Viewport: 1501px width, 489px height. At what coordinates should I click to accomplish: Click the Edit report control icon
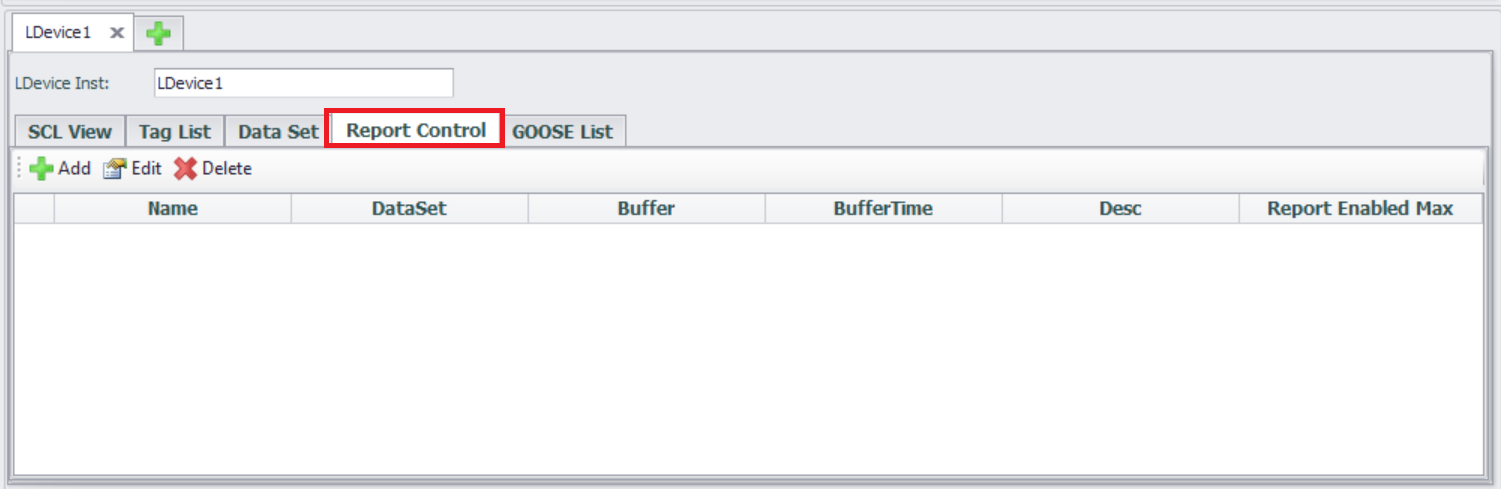[115, 169]
